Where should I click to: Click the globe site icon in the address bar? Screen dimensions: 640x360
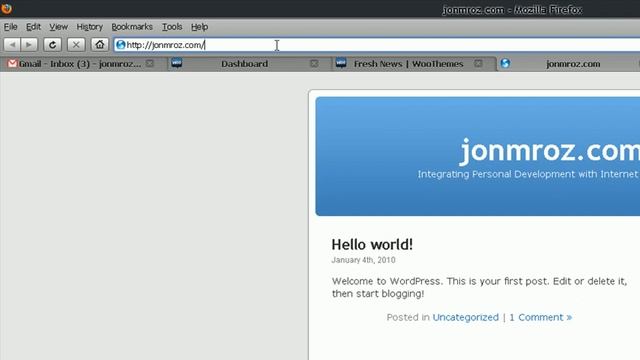[x=120, y=45]
